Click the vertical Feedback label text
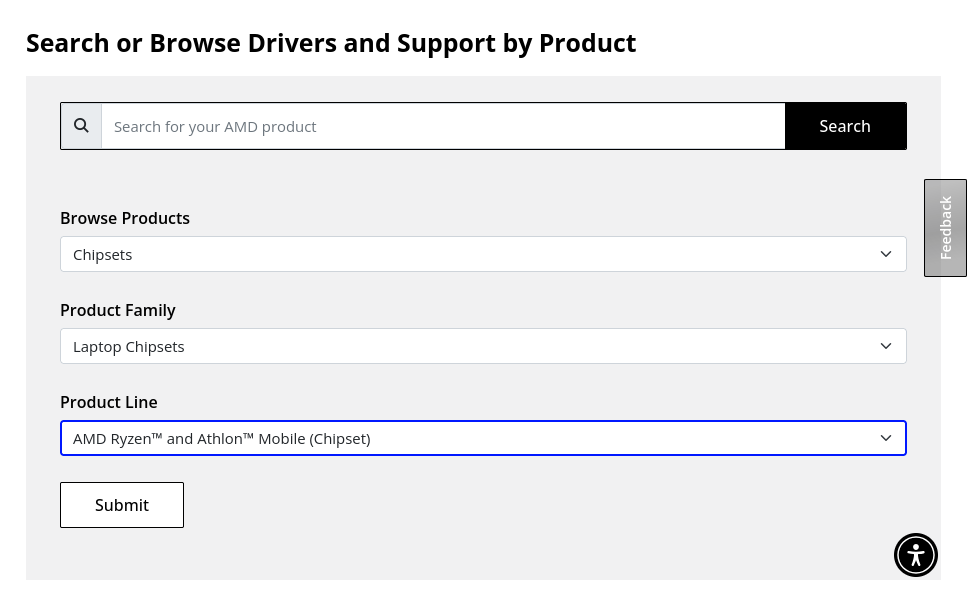The width and height of the screenshot is (967, 609). tap(946, 228)
